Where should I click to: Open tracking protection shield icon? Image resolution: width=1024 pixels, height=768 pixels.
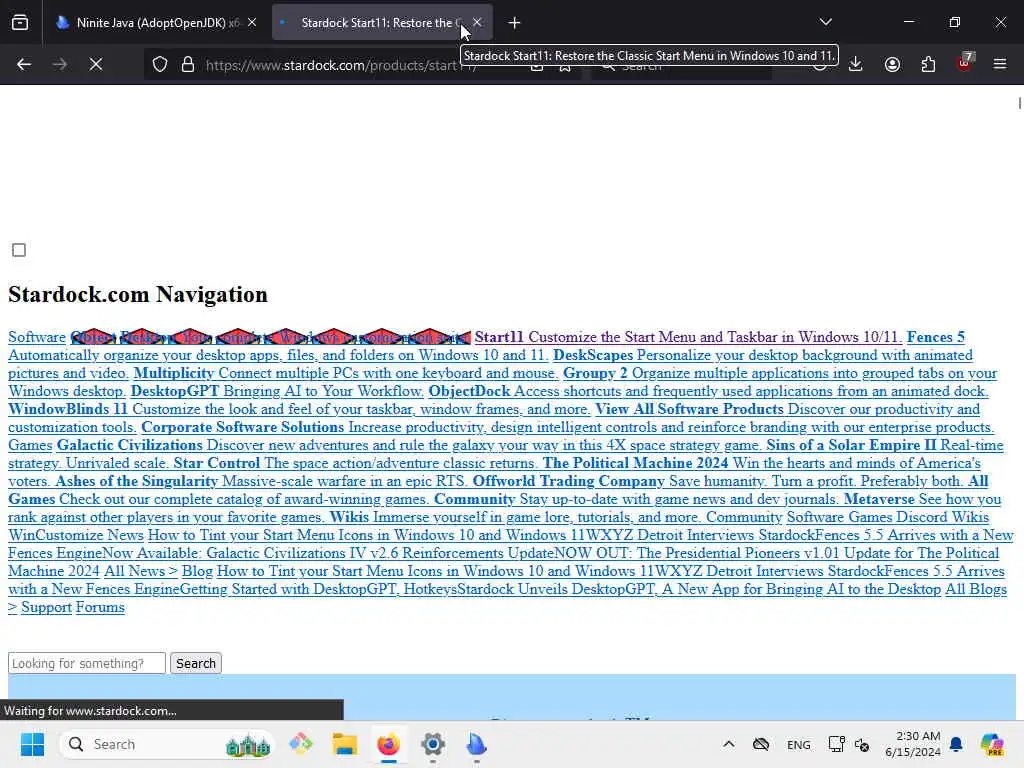pos(160,64)
